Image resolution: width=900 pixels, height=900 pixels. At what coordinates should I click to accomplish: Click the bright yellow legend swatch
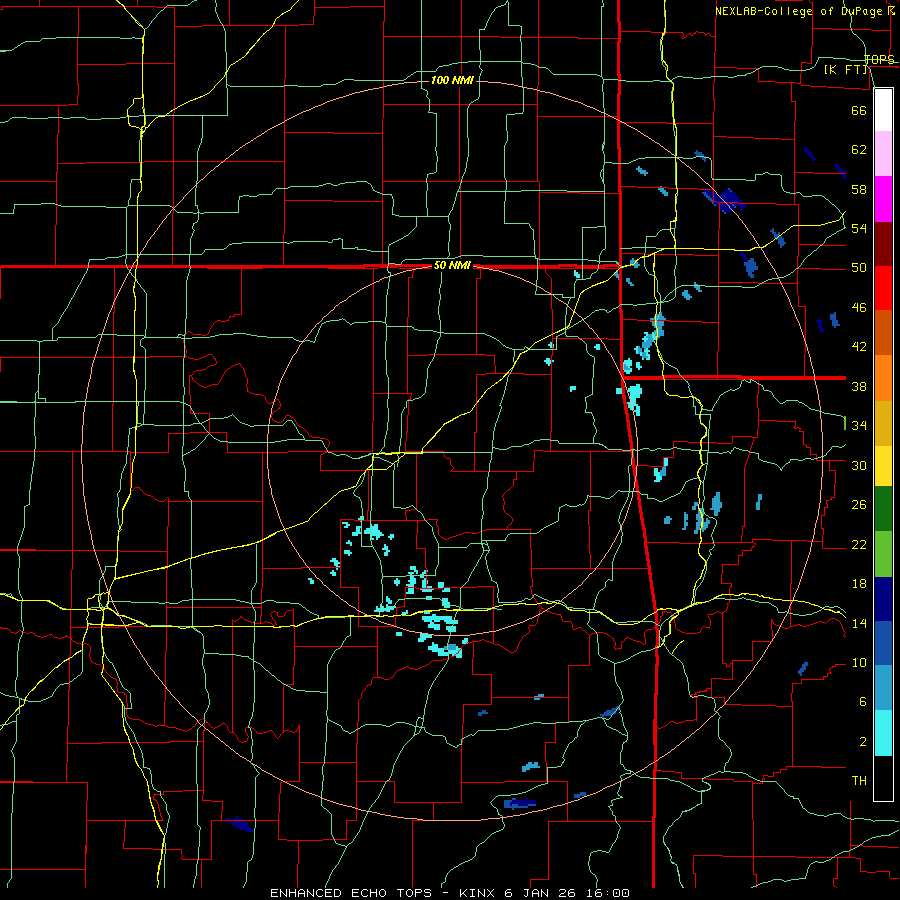[x=883, y=465]
